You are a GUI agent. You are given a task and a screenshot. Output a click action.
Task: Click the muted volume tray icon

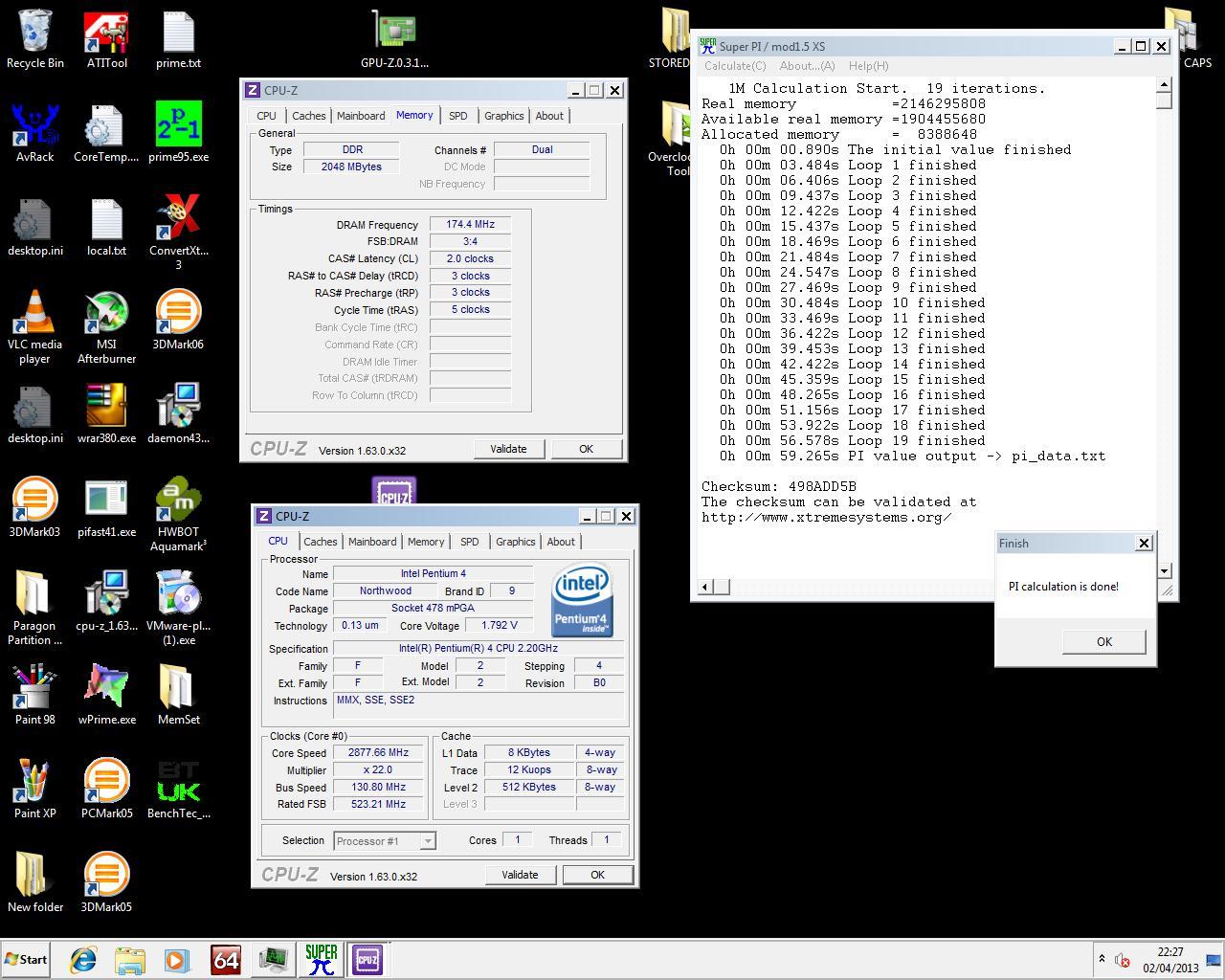coord(1123,960)
